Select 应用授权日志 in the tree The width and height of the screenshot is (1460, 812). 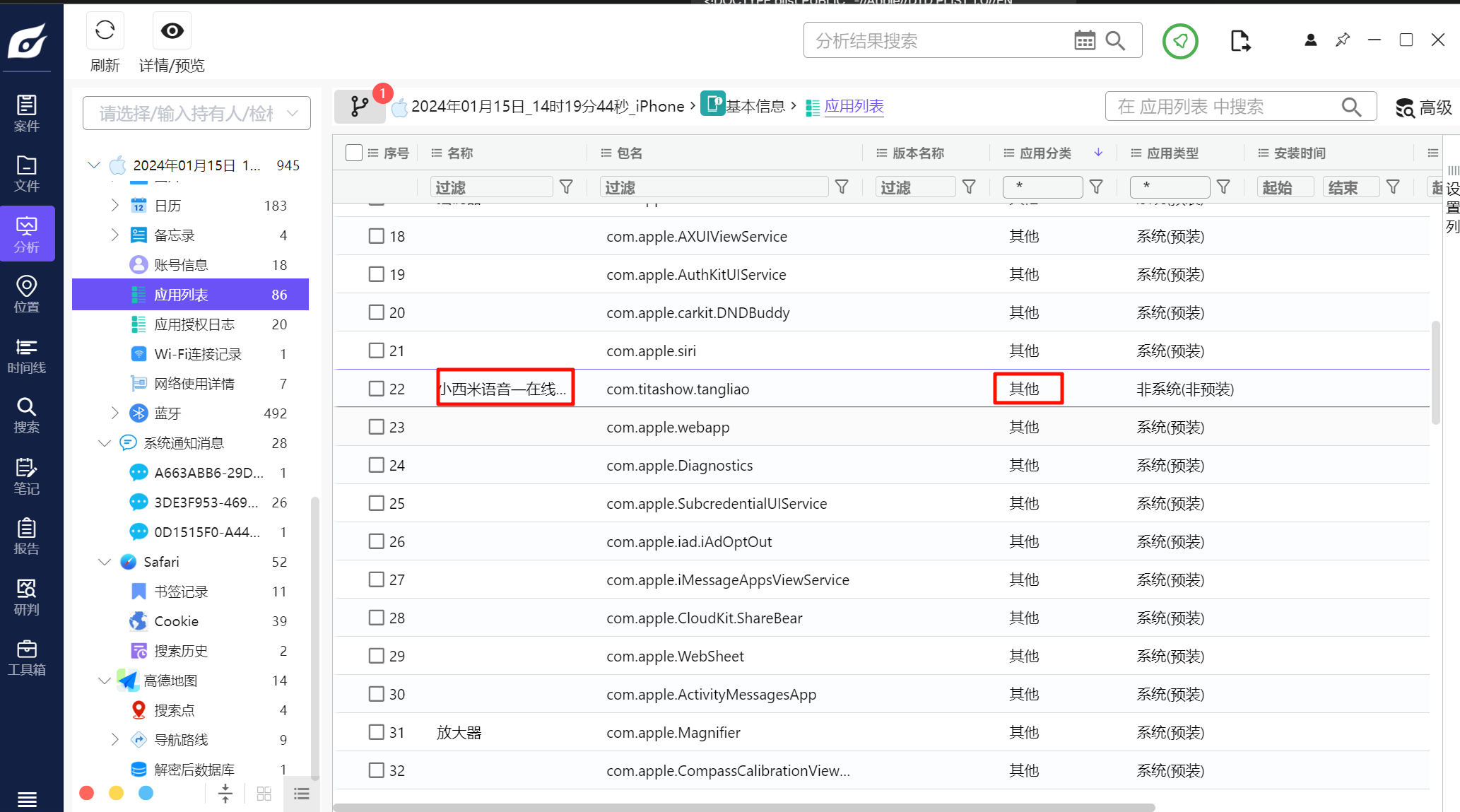pos(194,324)
